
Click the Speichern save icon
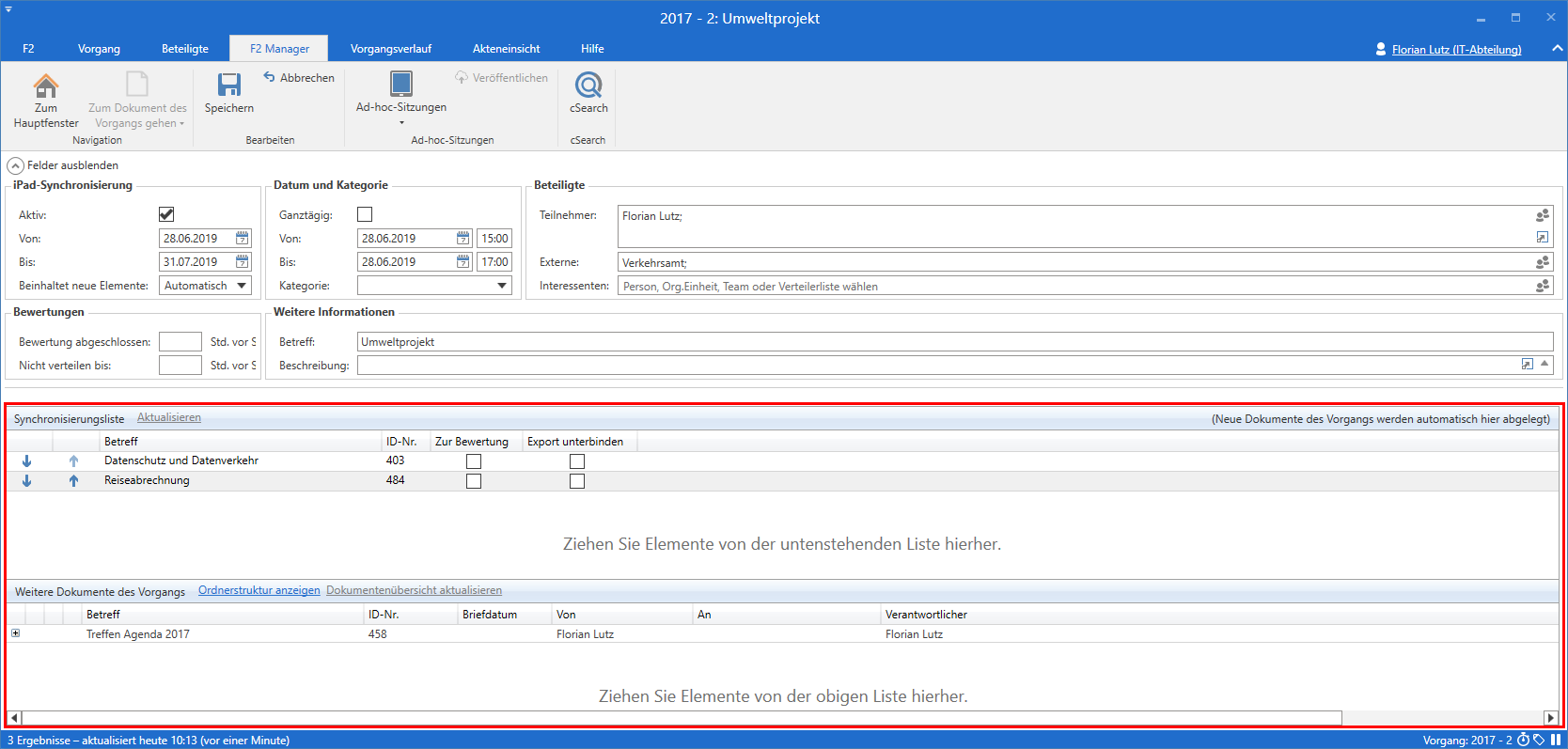tap(229, 86)
